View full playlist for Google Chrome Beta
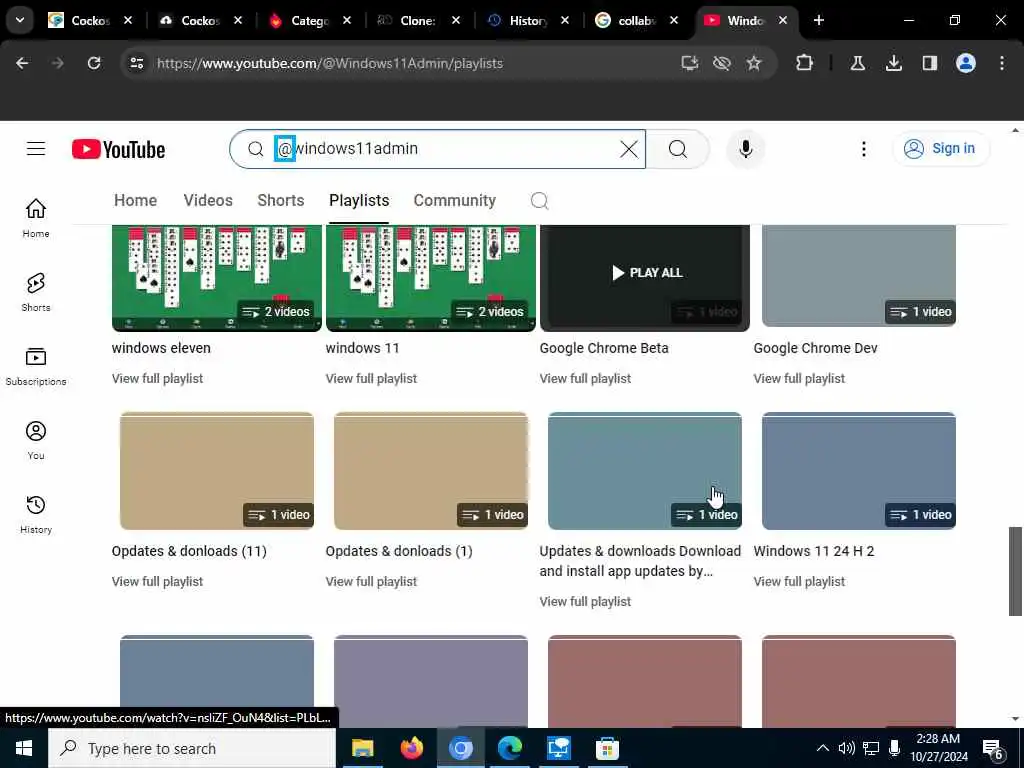Viewport: 1024px width, 768px height. tap(585, 379)
